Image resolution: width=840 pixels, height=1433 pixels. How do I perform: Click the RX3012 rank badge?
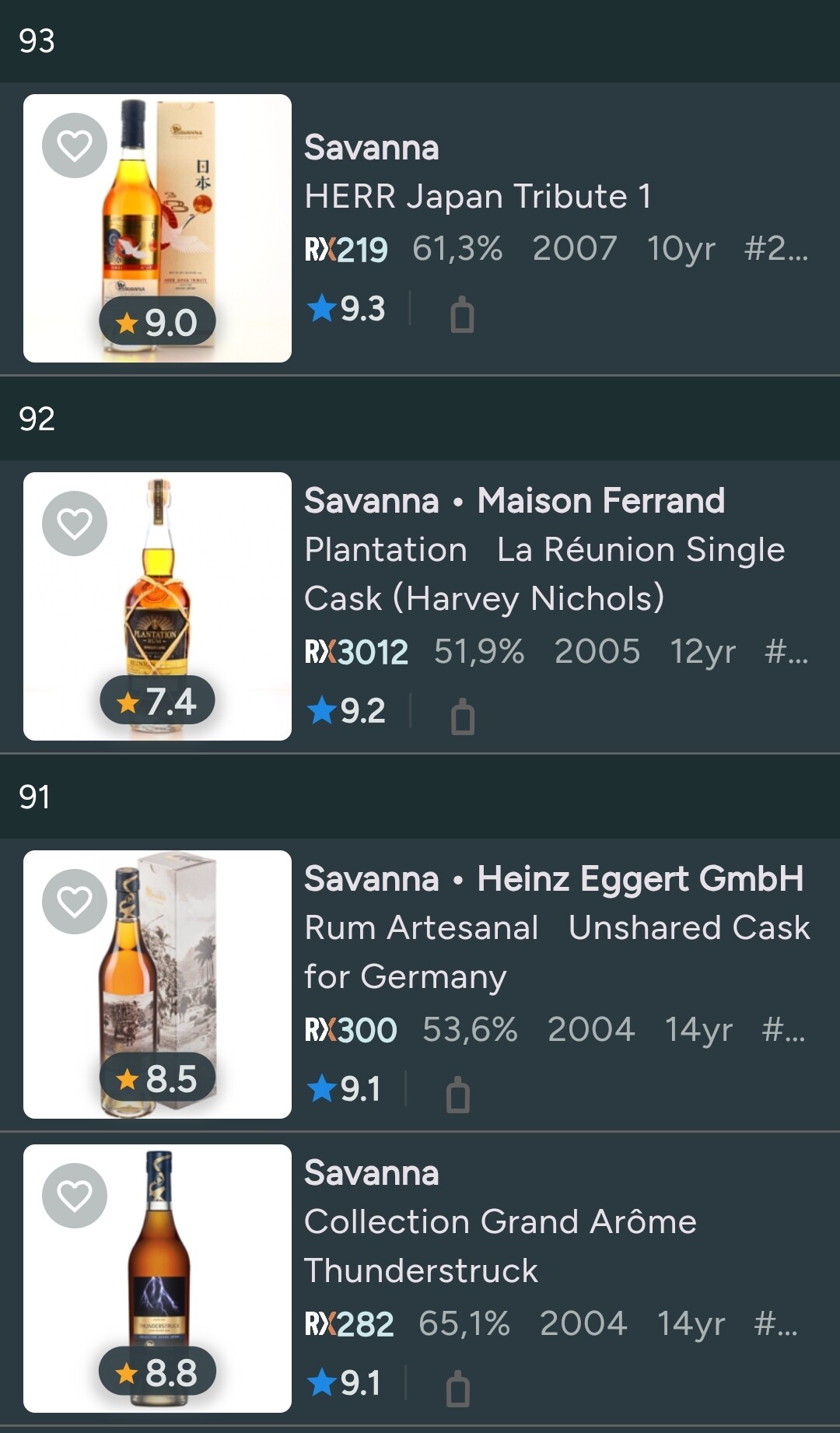click(356, 652)
